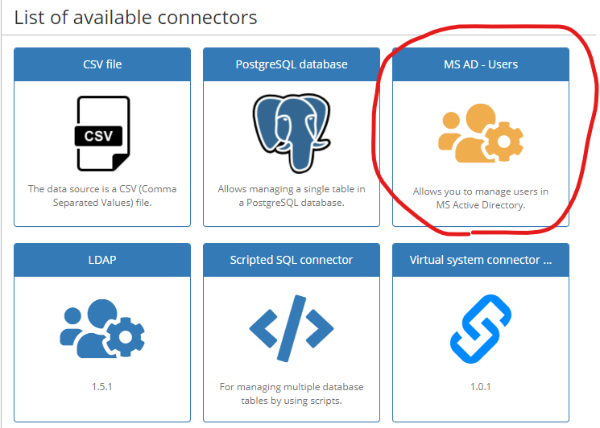
Task: Open the CSV file connector header
Action: click(102, 64)
